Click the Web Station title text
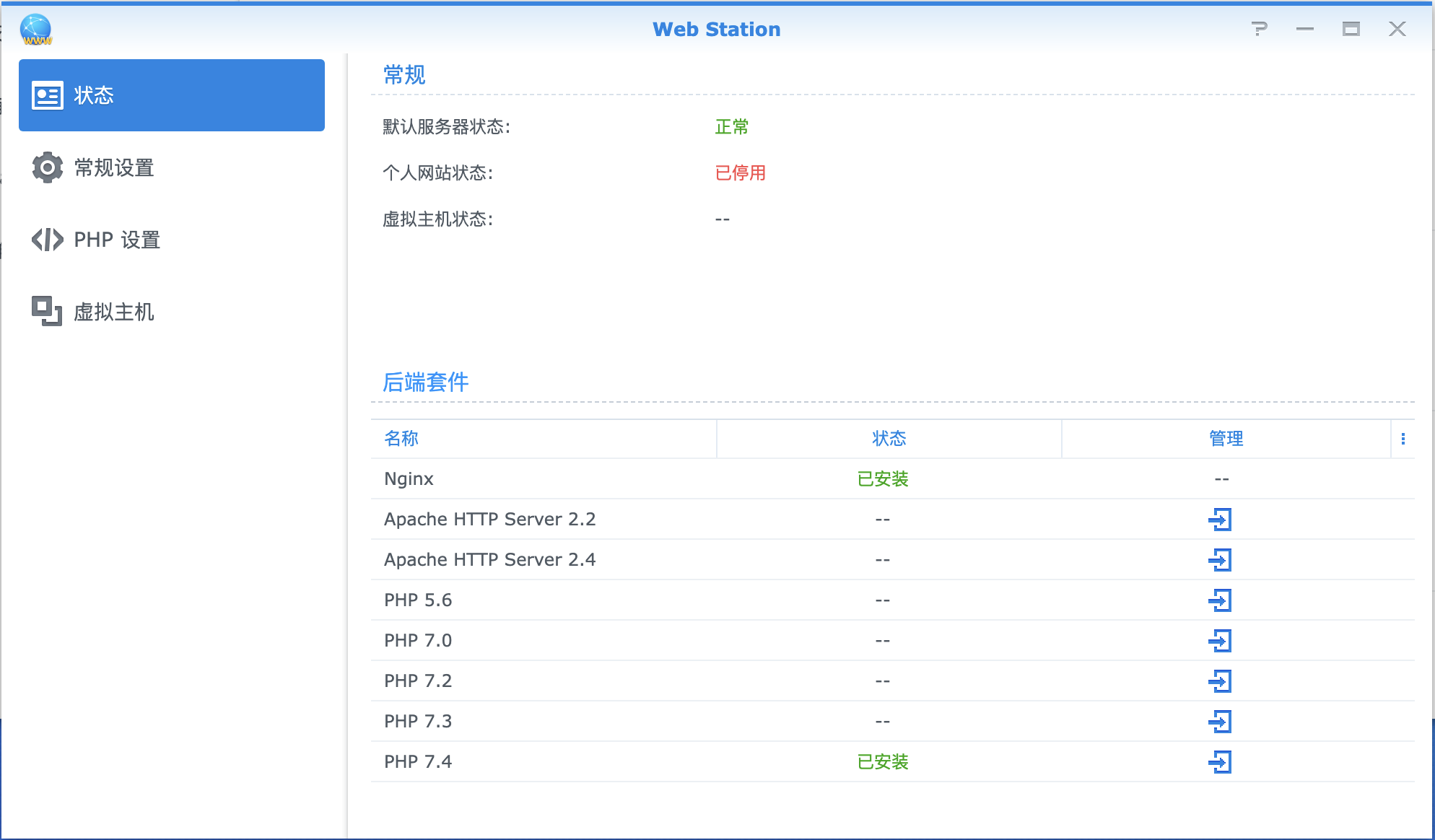 [x=717, y=29]
